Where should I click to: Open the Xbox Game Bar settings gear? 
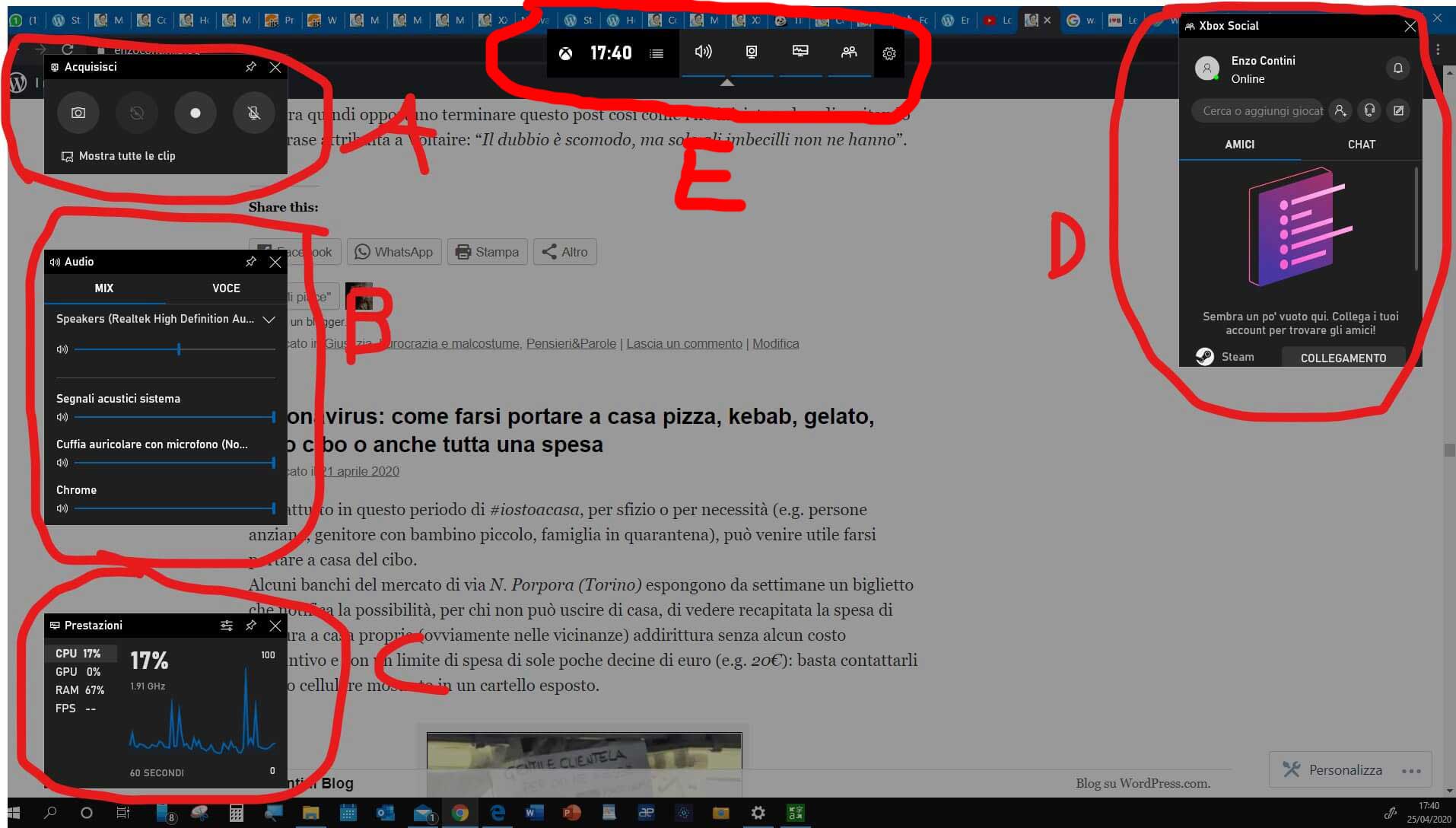click(x=889, y=53)
